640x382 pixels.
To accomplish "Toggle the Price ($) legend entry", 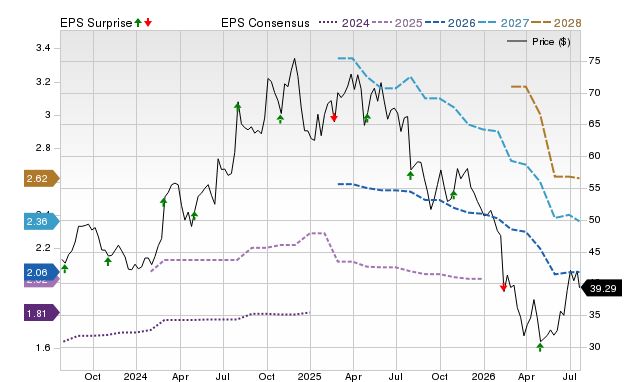I will [539, 42].
